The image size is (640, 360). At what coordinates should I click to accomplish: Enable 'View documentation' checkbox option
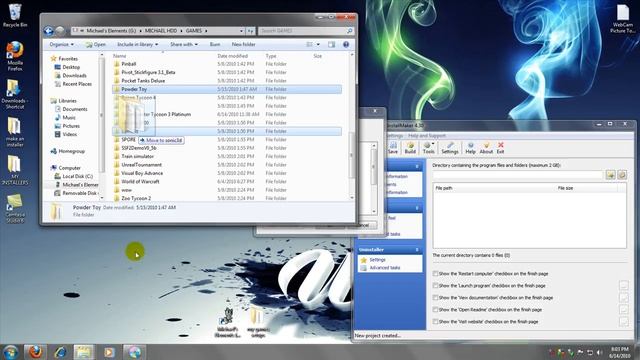[x=436, y=298]
